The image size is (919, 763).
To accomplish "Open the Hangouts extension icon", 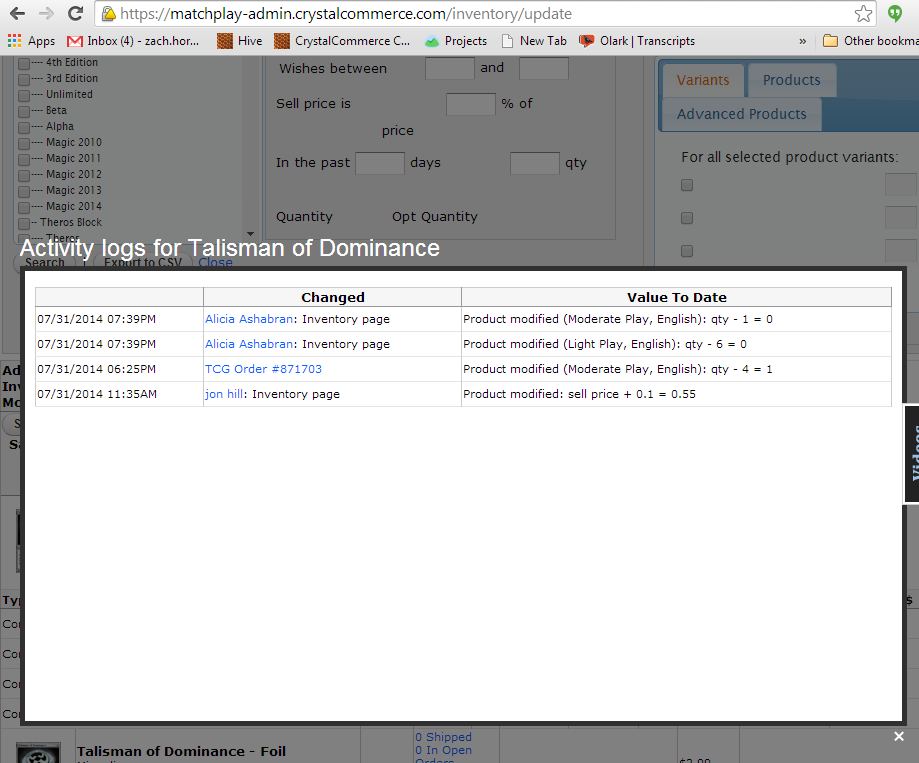I will click(894, 13).
